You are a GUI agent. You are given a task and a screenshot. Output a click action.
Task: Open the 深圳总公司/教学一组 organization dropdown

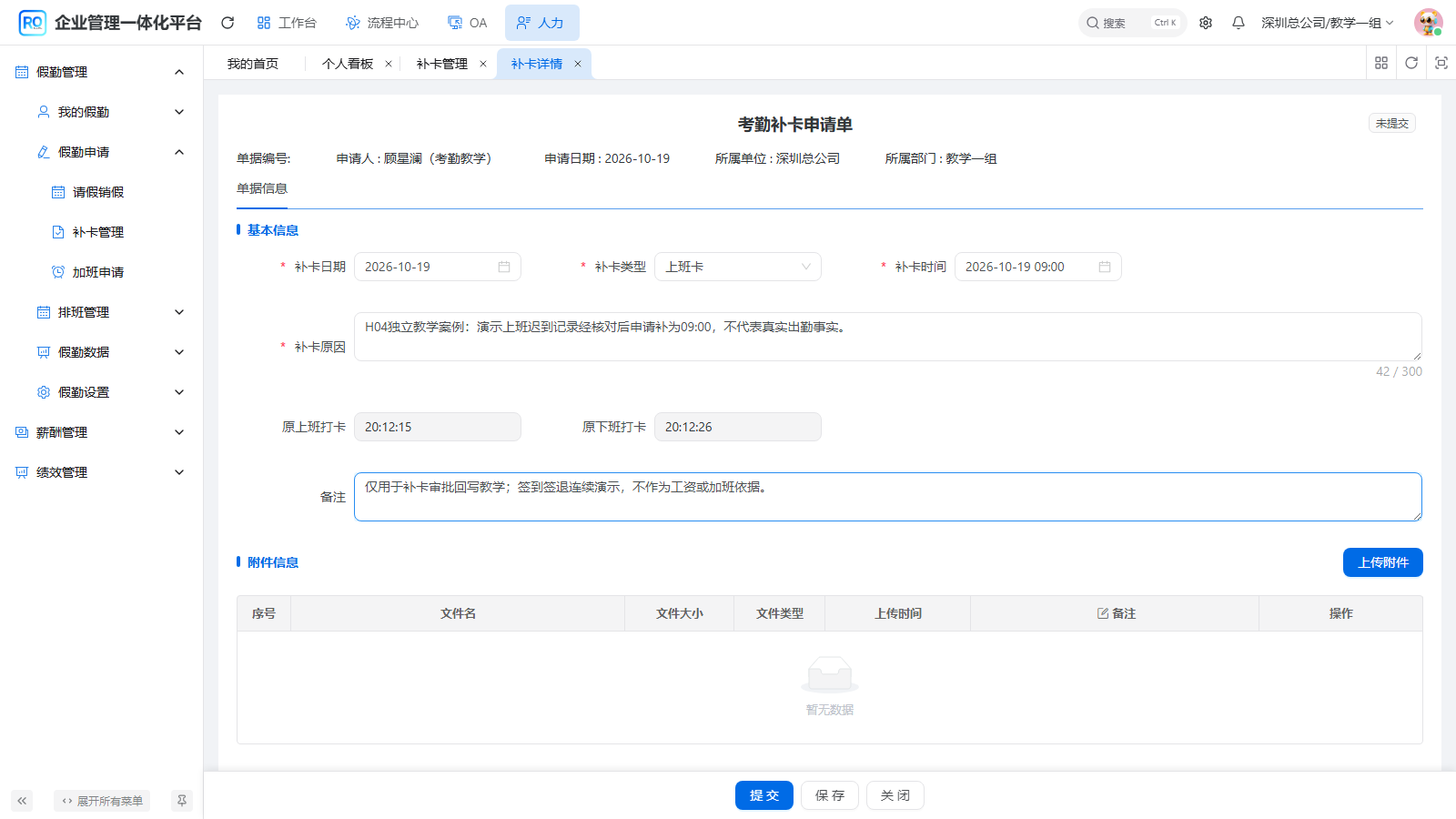[1327, 23]
